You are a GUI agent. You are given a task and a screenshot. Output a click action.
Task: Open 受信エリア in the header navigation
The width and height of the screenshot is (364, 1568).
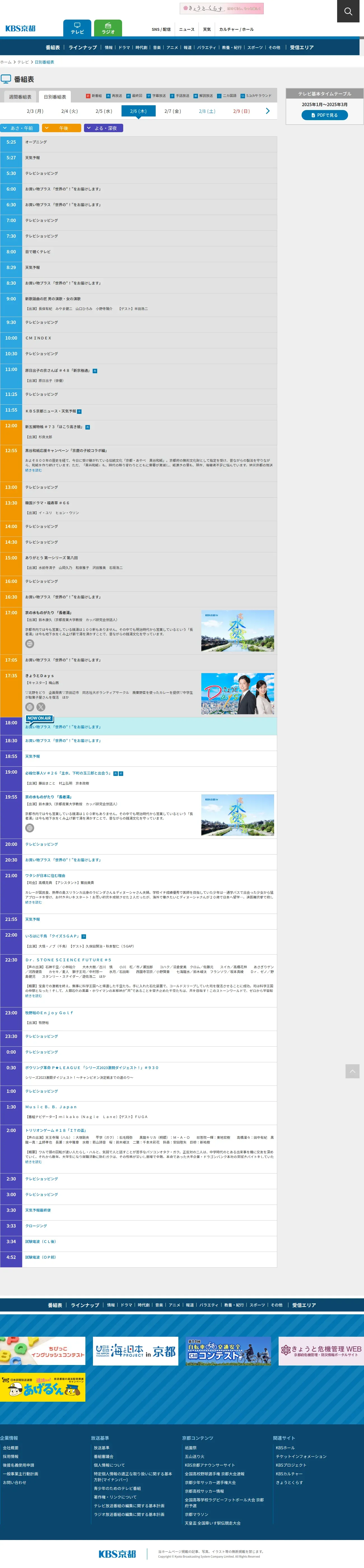click(302, 48)
